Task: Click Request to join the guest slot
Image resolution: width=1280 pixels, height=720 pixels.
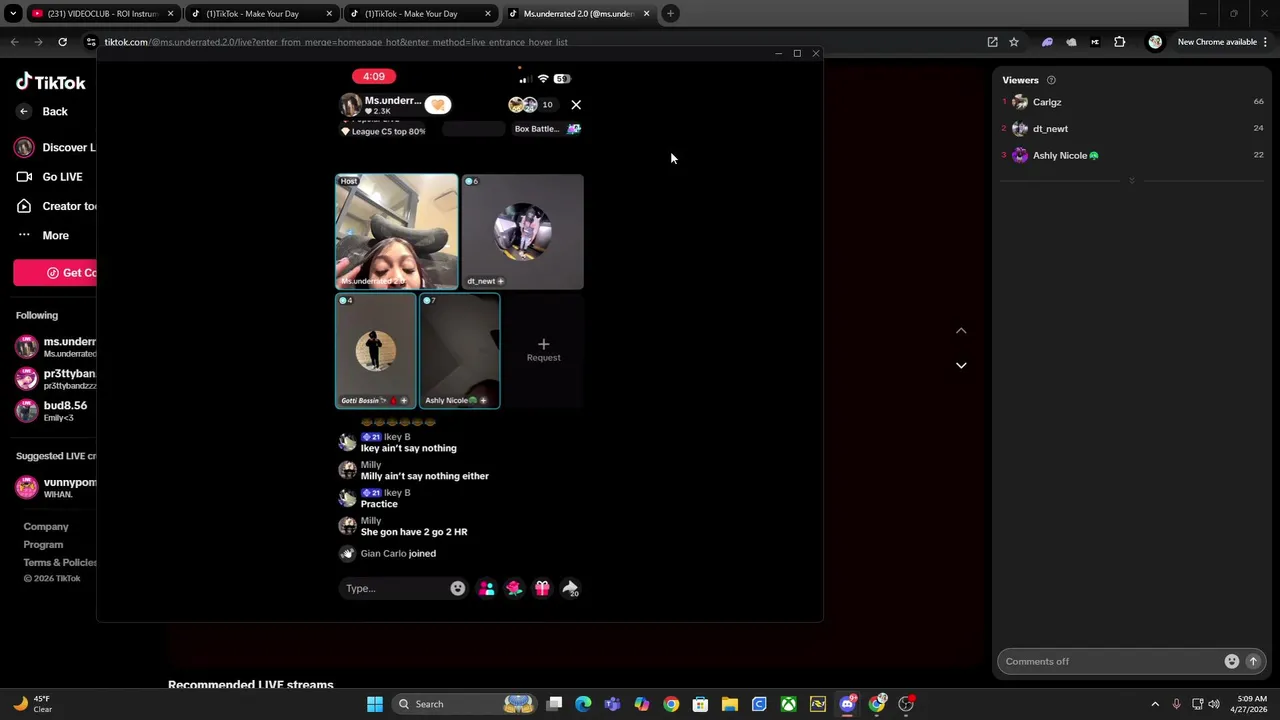Action: [x=543, y=350]
